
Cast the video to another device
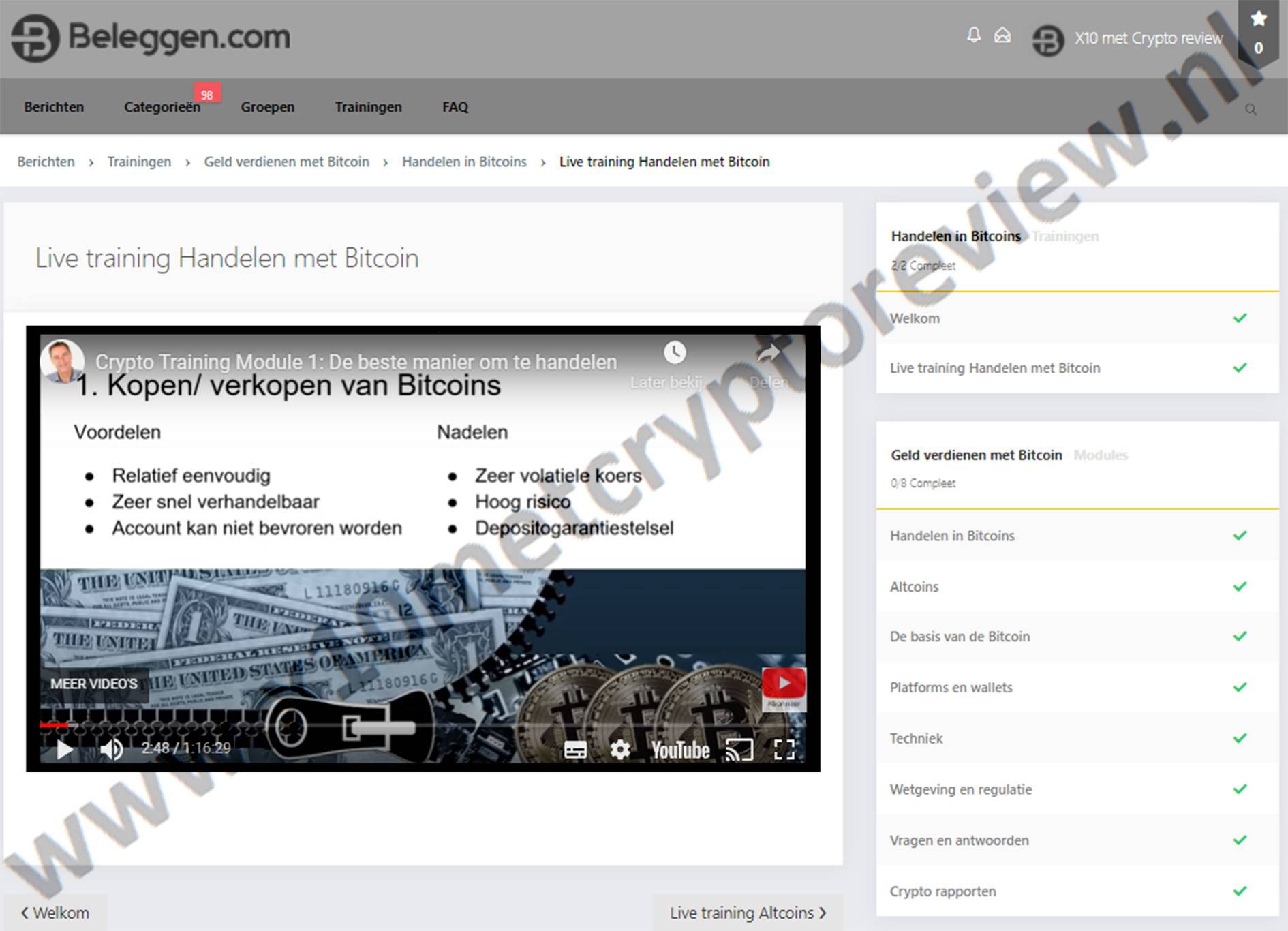coord(739,750)
